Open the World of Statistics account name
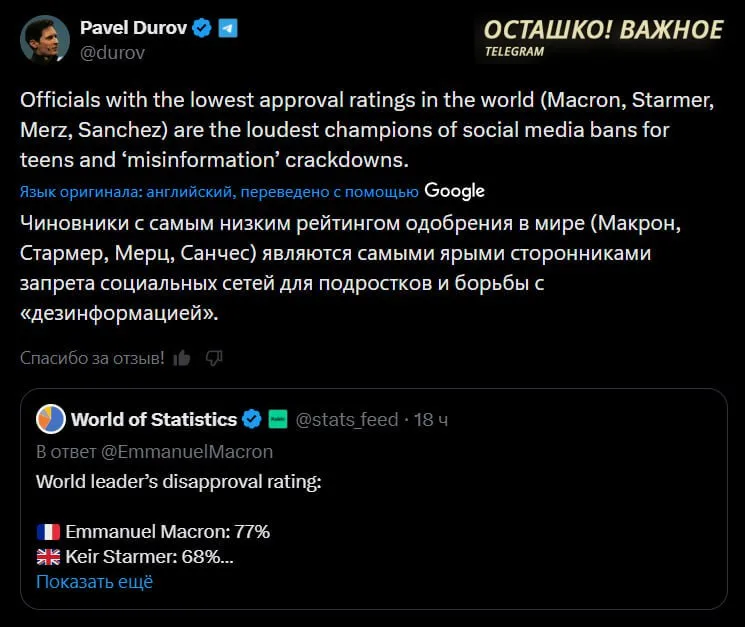The width and height of the screenshot is (745, 627). pos(154,419)
